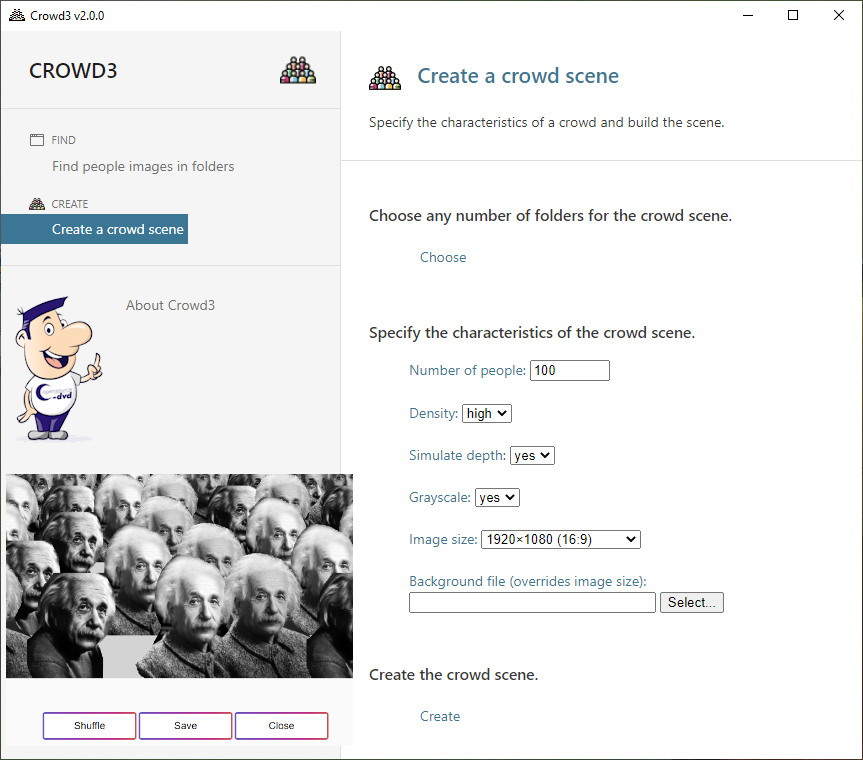Open the Grayscale yes/no dropdown
Image resolution: width=863 pixels, height=760 pixels.
pyautogui.click(x=498, y=497)
